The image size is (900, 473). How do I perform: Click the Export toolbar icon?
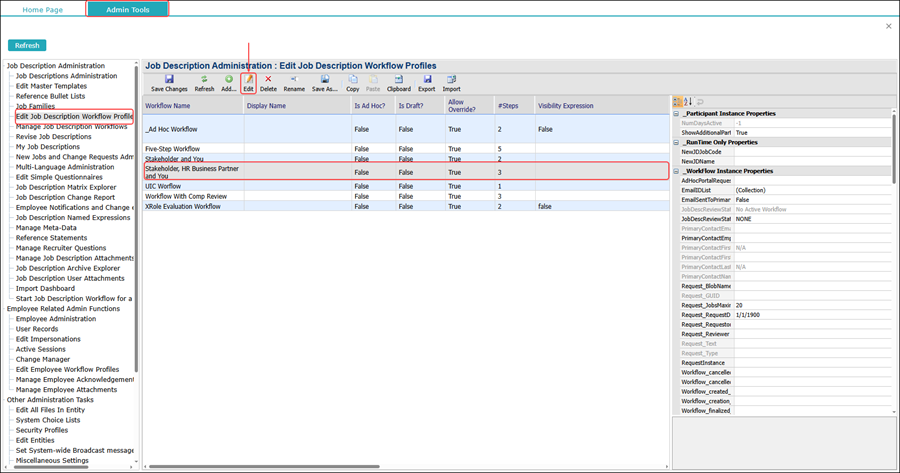(x=427, y=79)
